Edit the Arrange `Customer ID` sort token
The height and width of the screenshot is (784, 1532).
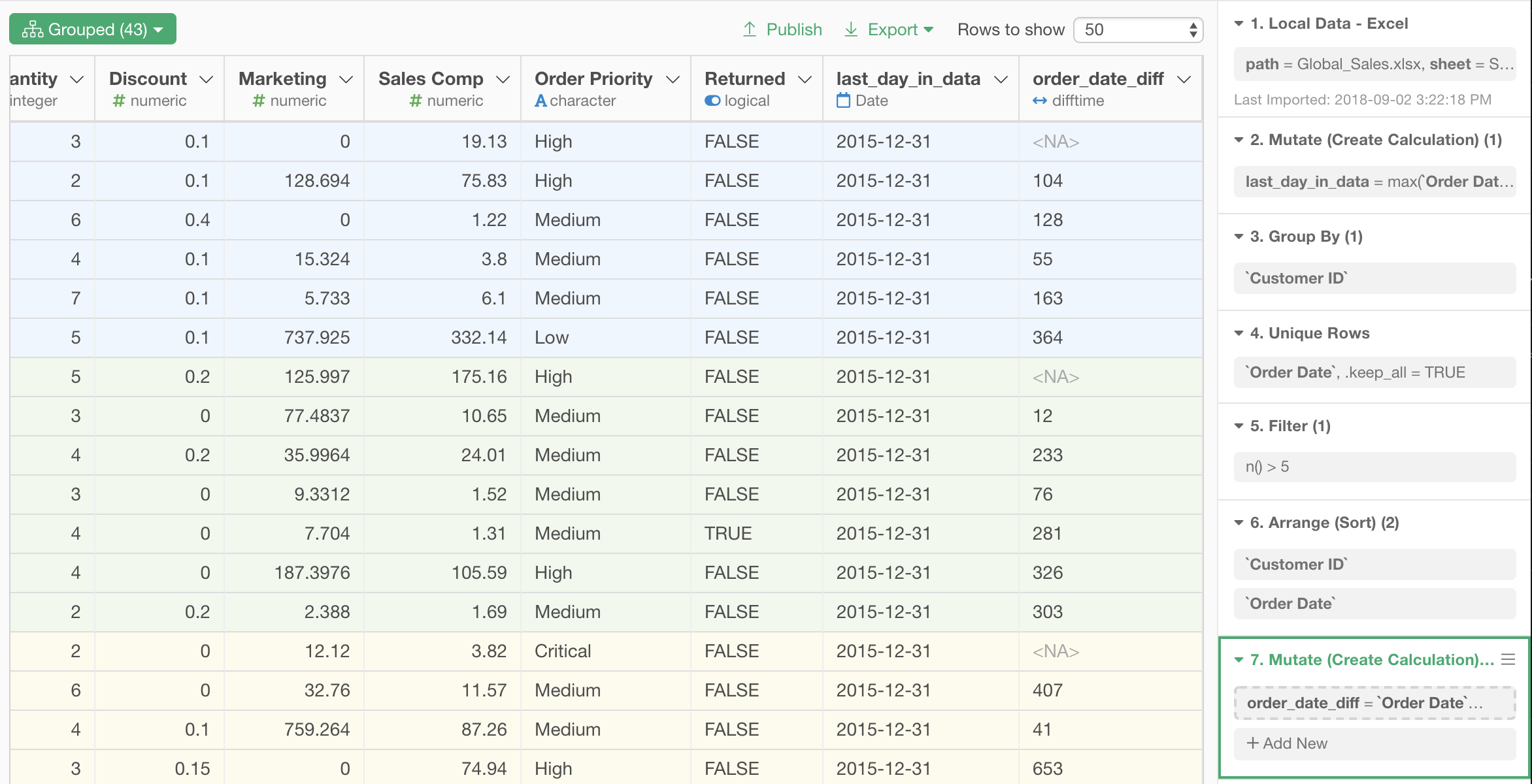point(1374,564)
